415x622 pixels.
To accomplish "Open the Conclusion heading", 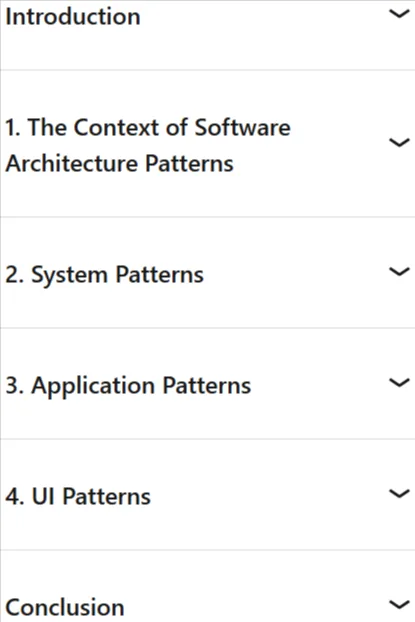I will click(65, 607).
